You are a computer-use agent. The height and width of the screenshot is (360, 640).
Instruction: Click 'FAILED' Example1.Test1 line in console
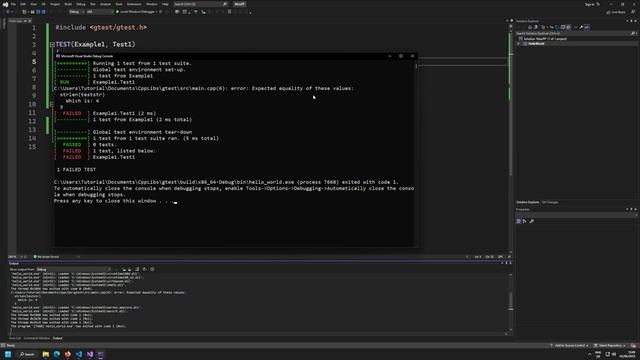[x=95, y=157]
